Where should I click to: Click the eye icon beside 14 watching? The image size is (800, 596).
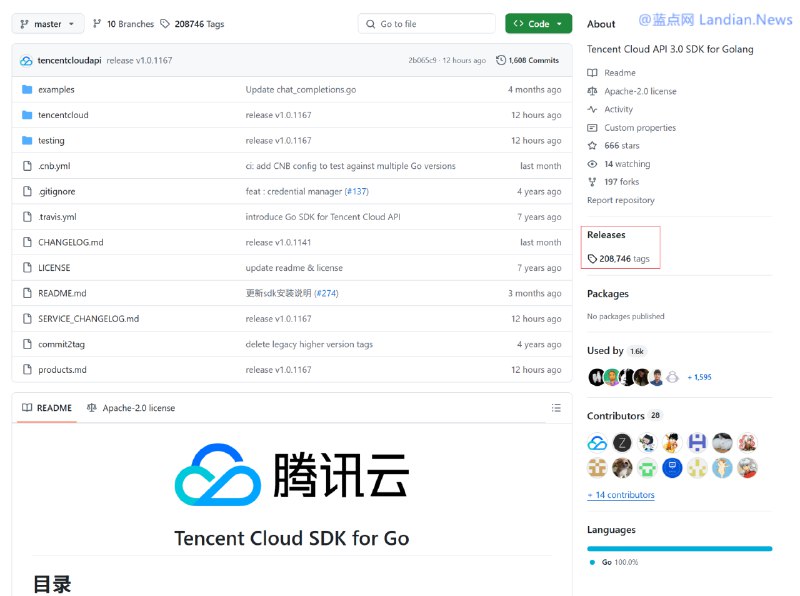click(590, 163)
